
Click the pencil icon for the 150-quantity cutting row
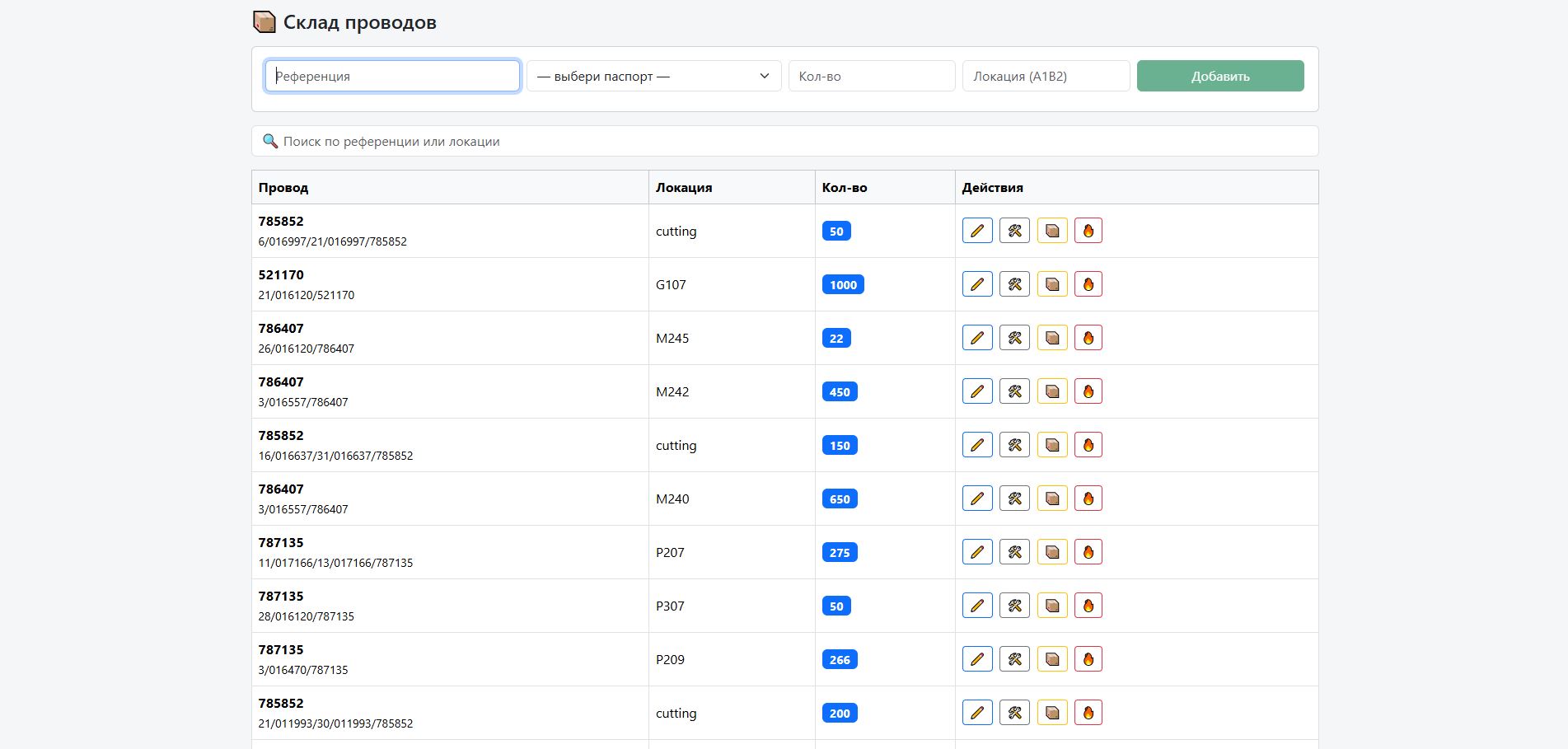click(977, 445)
